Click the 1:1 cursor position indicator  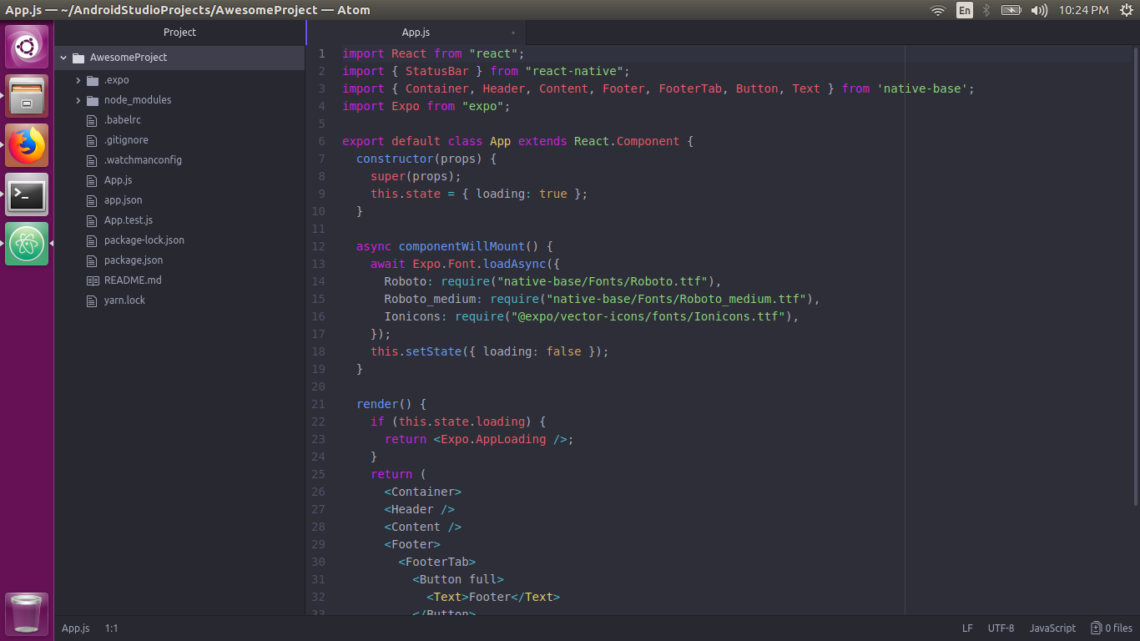click(x=111, y=628)
